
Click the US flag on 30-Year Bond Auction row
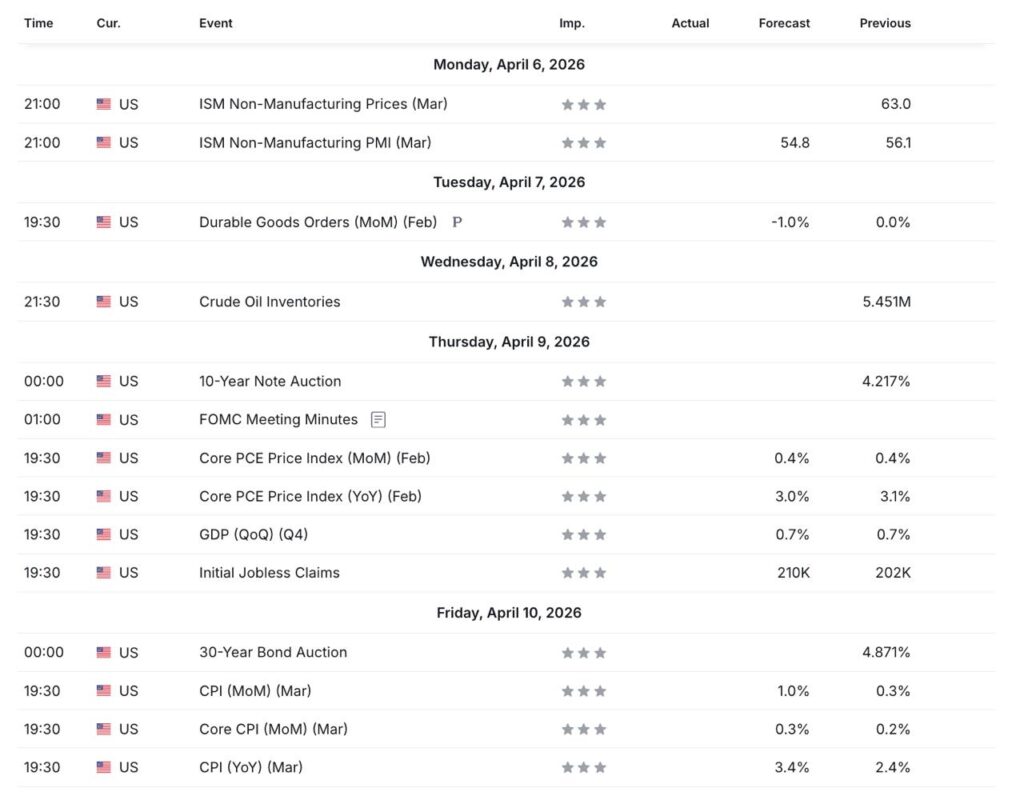coord(104,653)
